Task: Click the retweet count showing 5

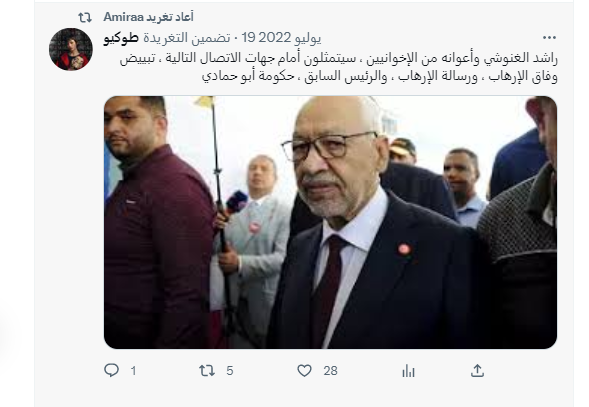Action: [230, 371]
